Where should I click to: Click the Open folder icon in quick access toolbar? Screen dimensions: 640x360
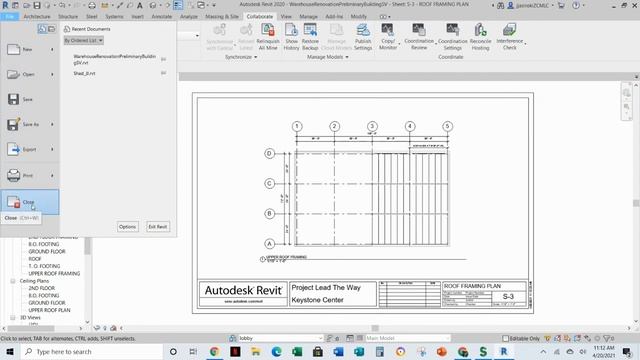(x=27, y=5)
